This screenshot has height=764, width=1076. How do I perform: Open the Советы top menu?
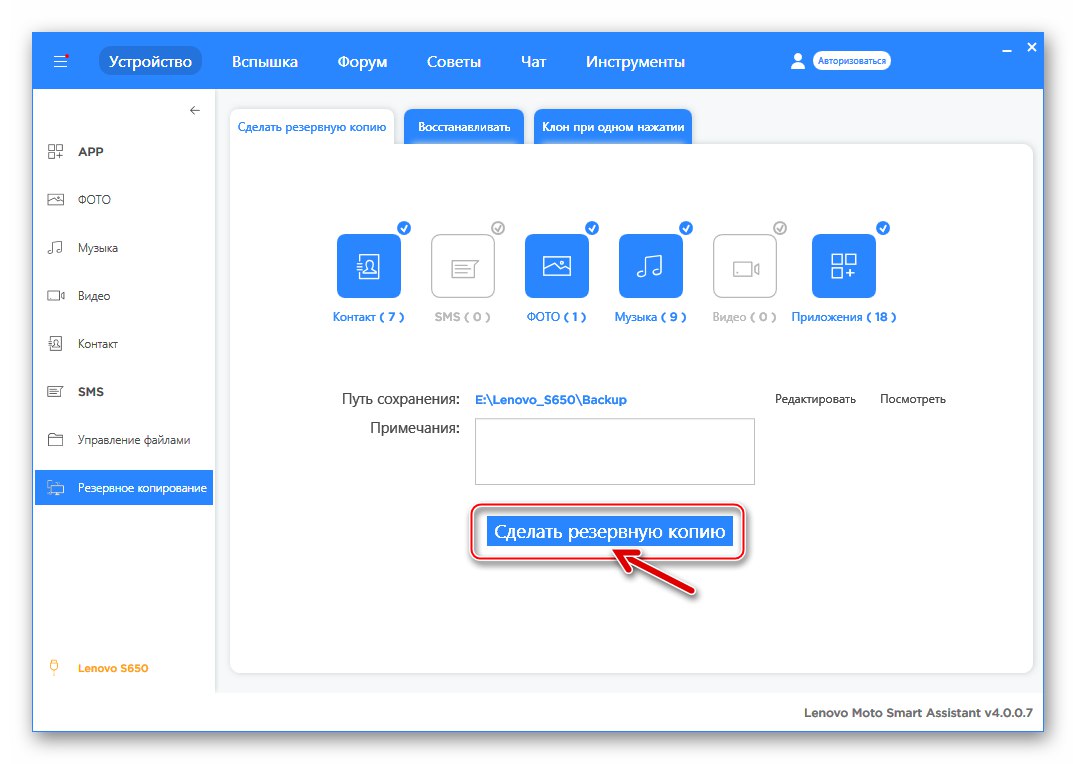pos(454,62)
